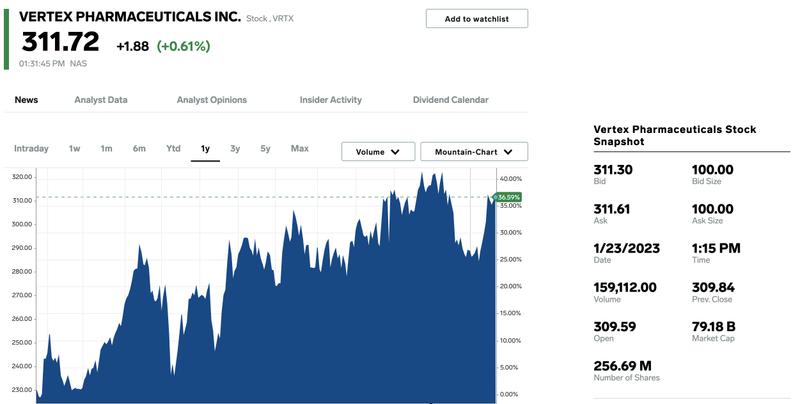Open the Analyst Opinions tab
This screenshot has height=404, width=800.
(212, 100)
